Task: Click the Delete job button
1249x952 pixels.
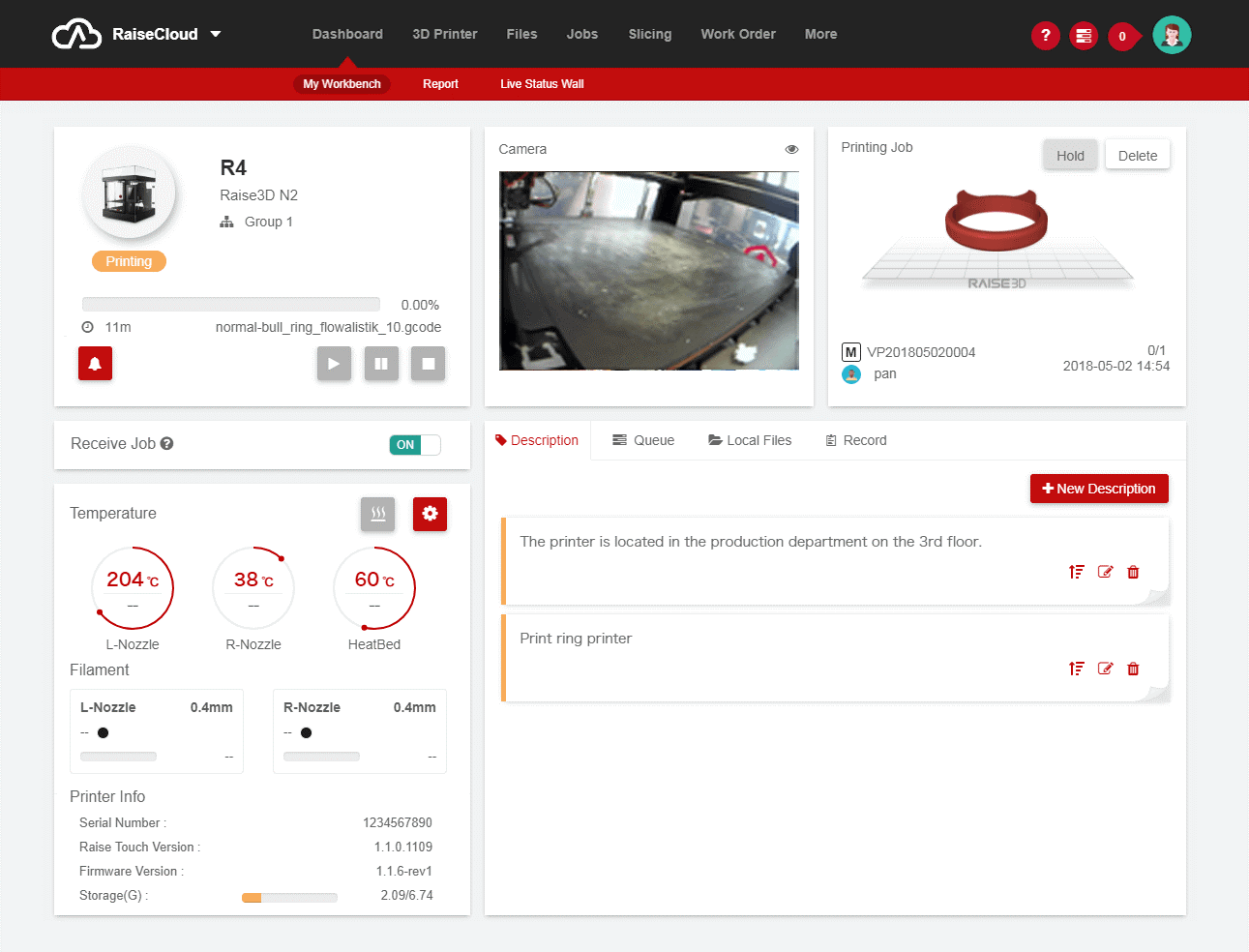Action: click(x=1138, y=155)
